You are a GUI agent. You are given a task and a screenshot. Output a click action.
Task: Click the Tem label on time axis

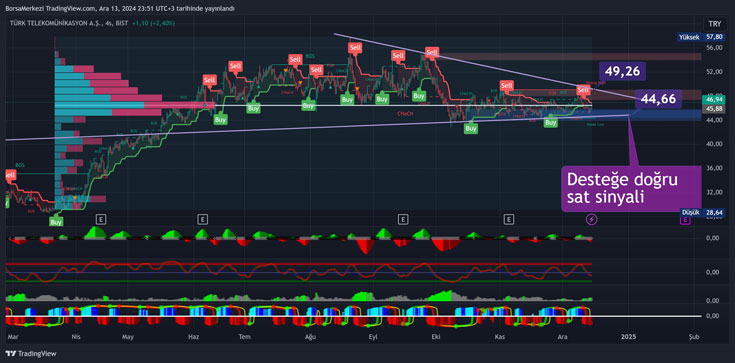244,337
